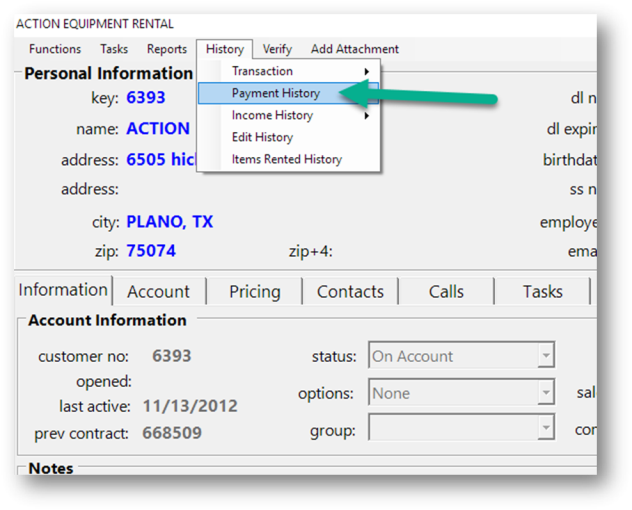
Task: Click the History menu
Action: pyautogui.click(x=225, y=49)
